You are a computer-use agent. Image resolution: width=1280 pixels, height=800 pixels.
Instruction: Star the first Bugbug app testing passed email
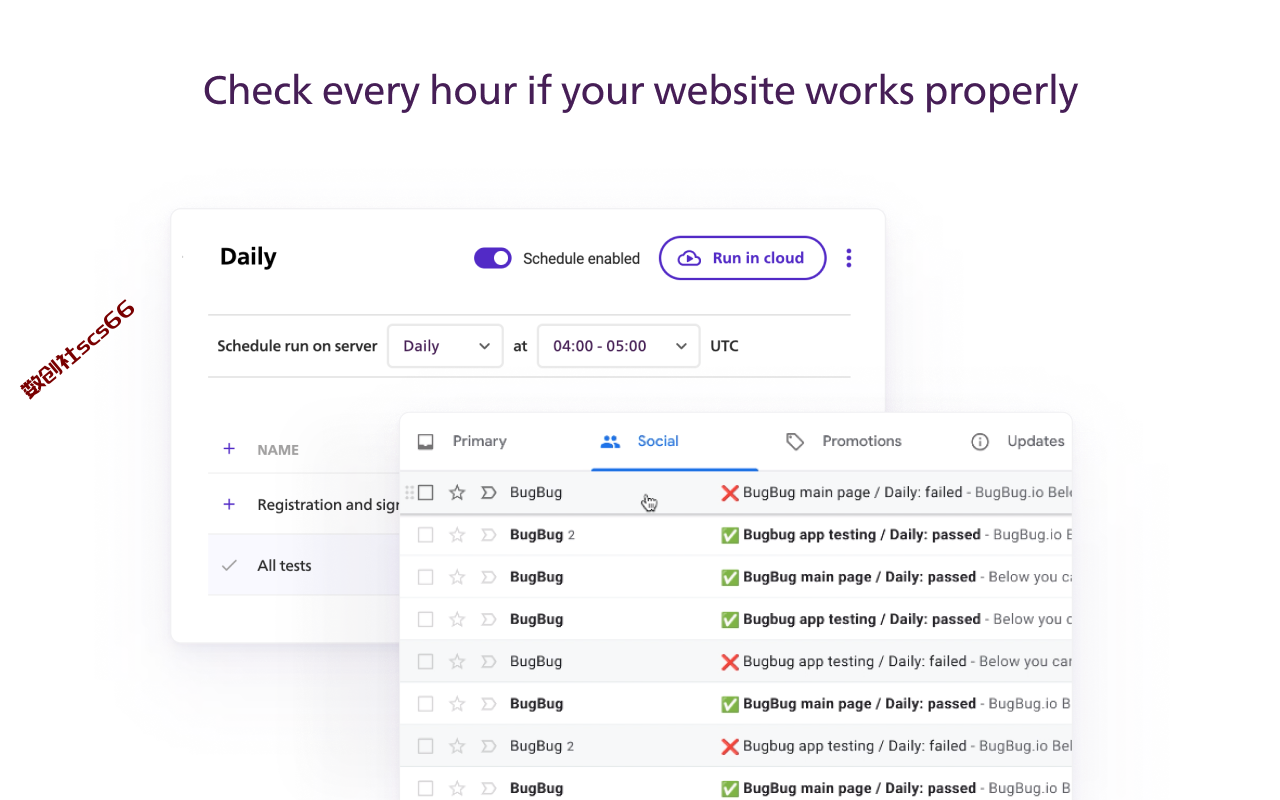click(457, 535)
